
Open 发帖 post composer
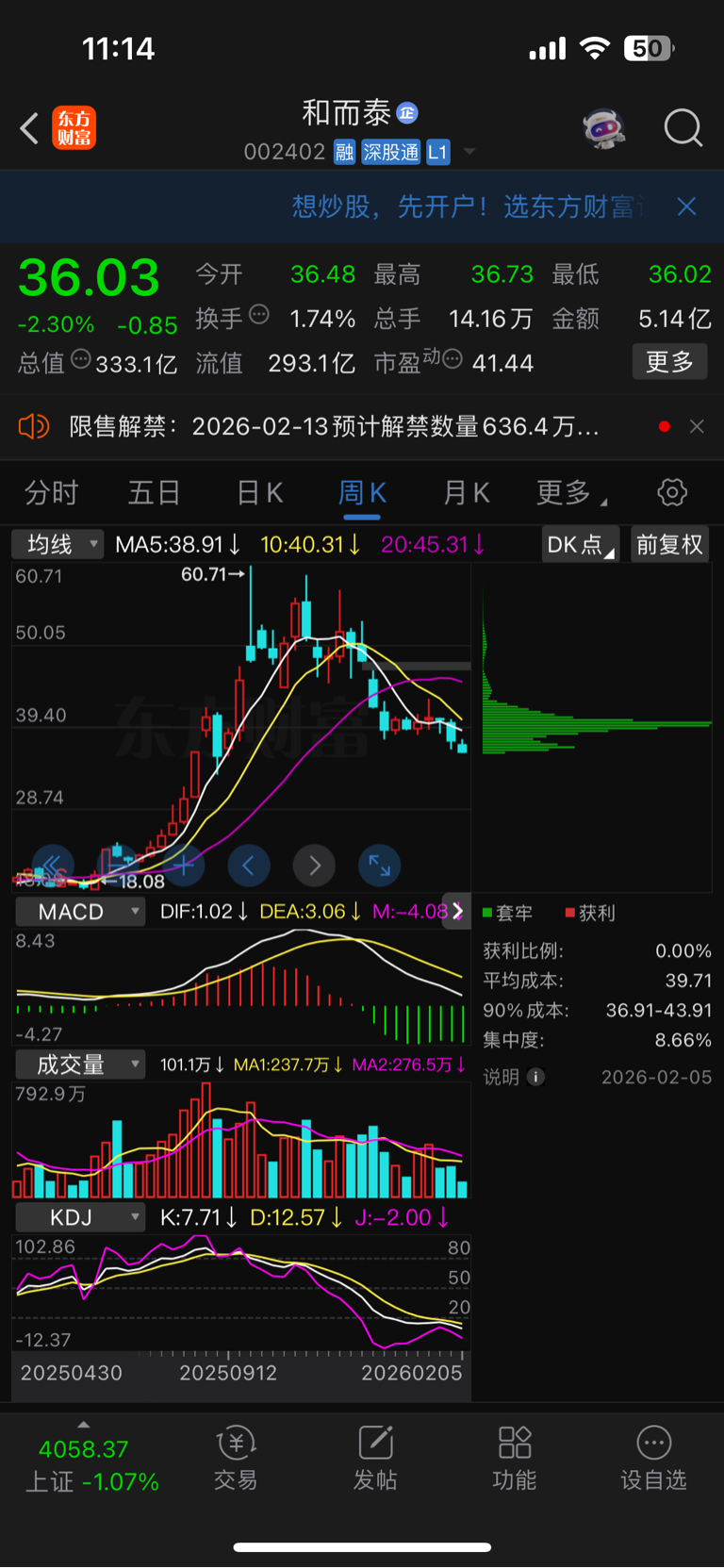(x=375, y=1458)
